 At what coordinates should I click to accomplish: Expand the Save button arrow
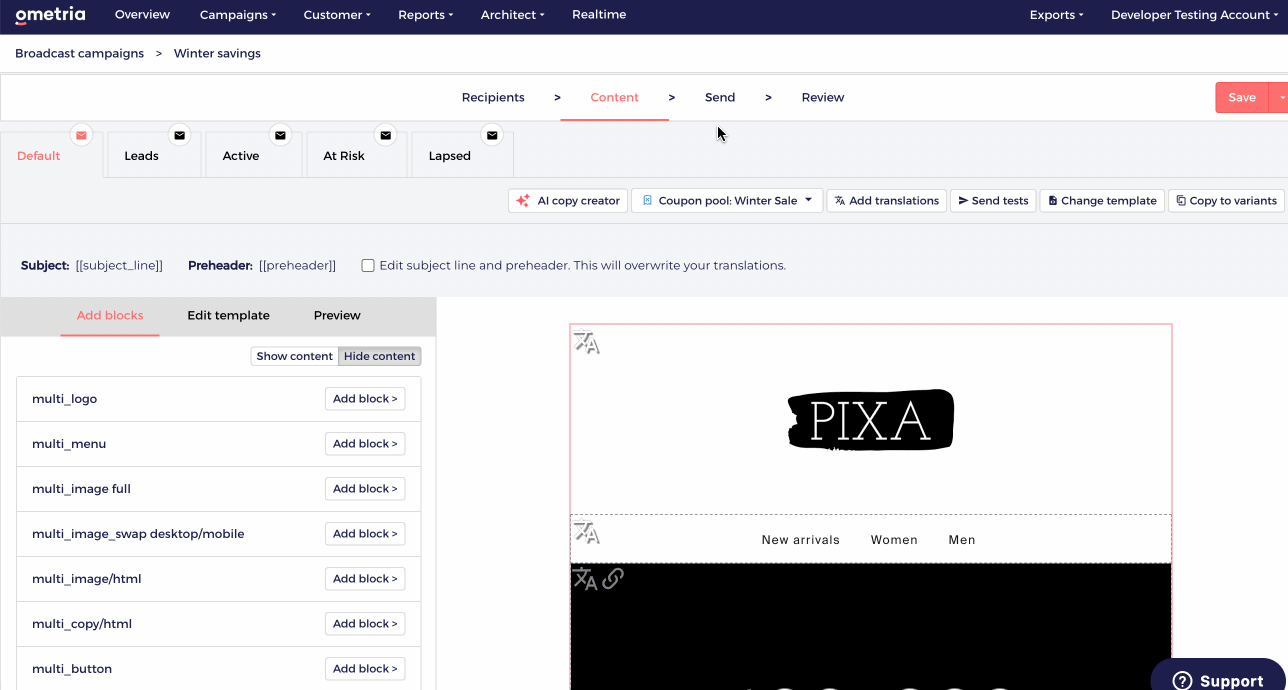(x=1279, y=98)
